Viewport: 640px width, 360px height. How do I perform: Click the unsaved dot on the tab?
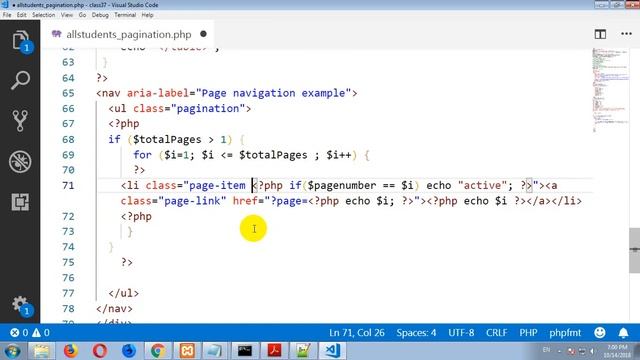pyautogui.click(x=203, y=34)
